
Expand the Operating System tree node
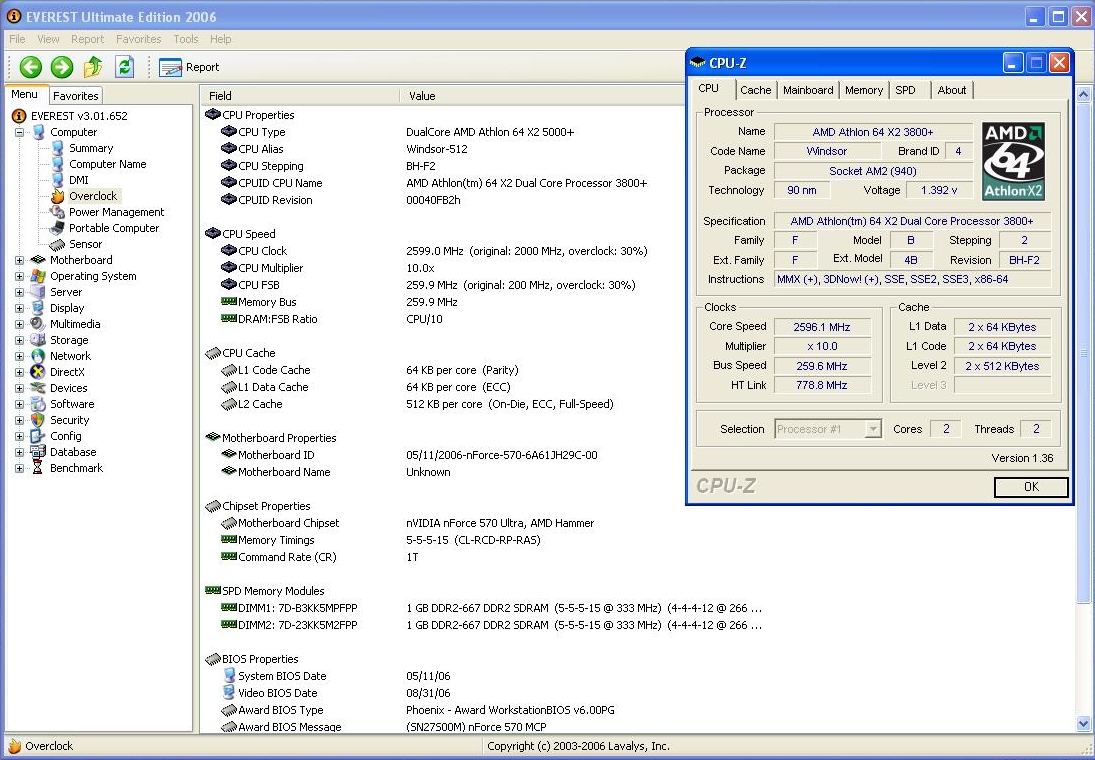coord(20,276)
